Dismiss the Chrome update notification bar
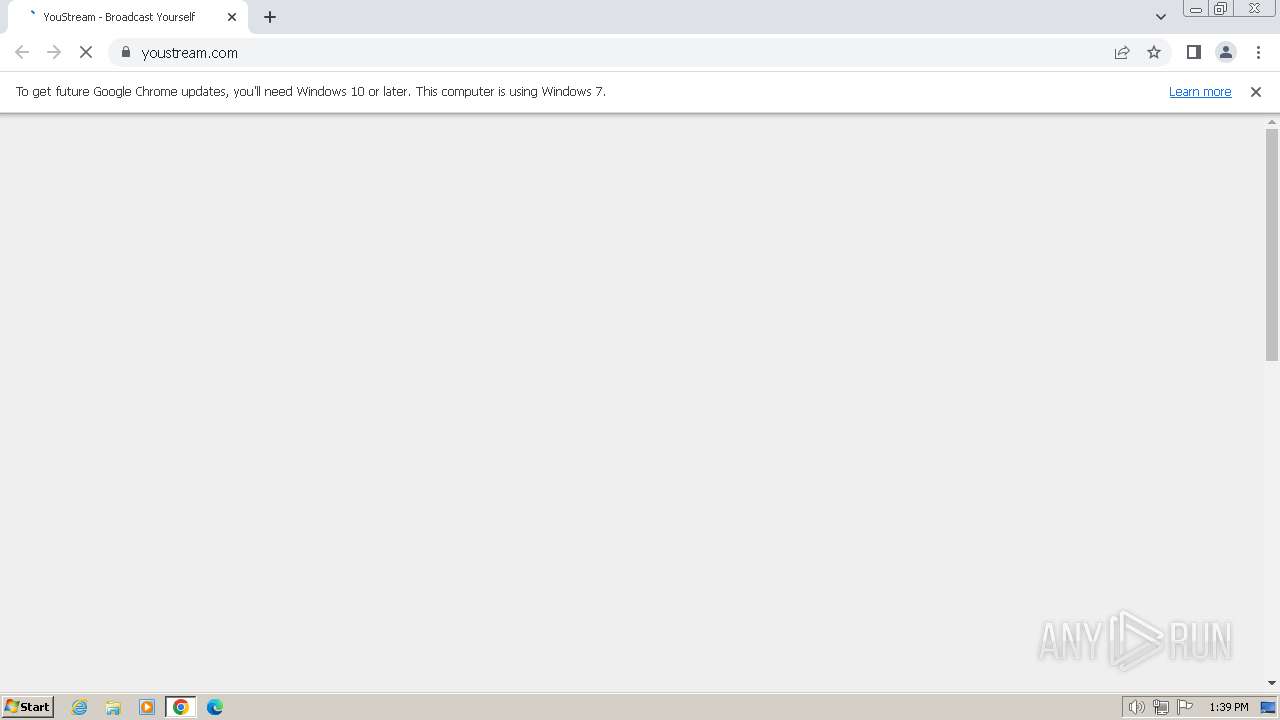The image size is (1280, 720). 1256,91
